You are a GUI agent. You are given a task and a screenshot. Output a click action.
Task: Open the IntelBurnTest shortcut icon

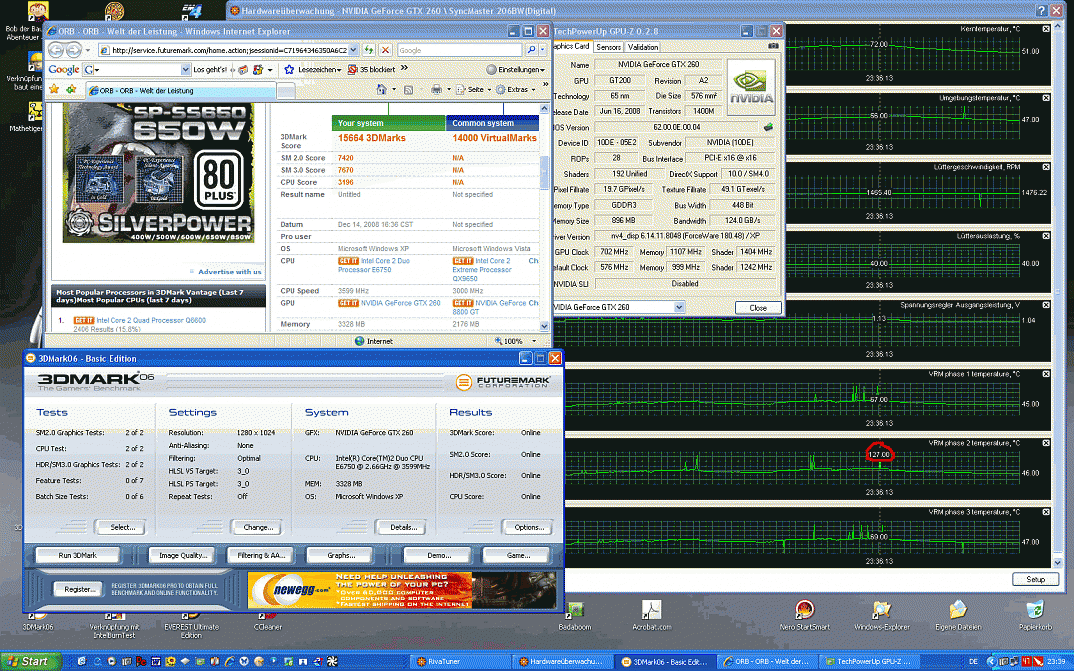click(x=114, y=623)
